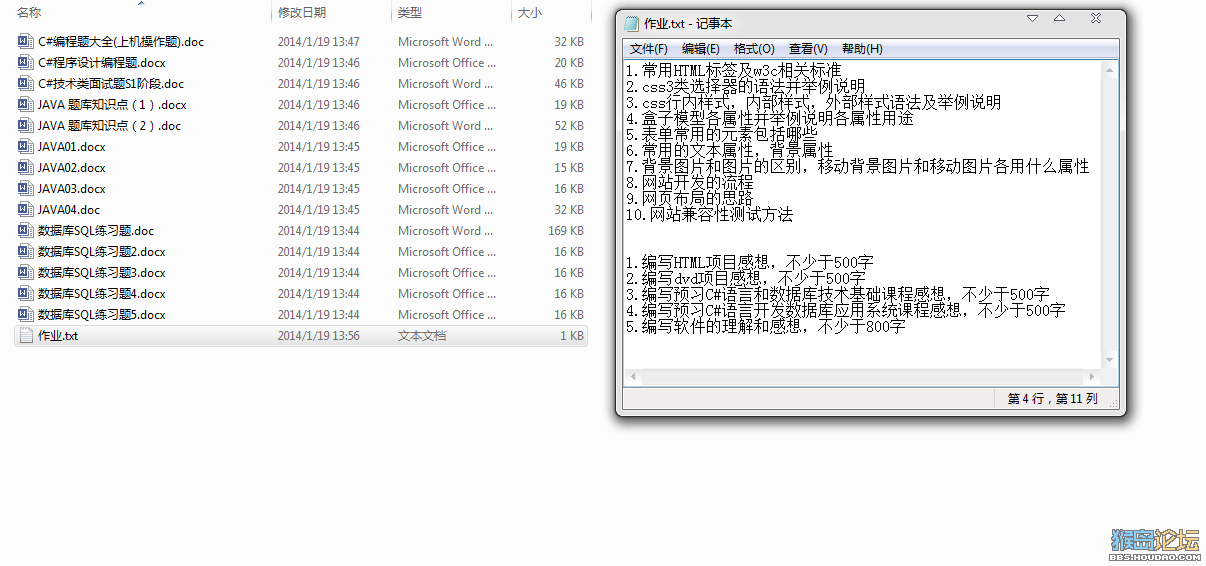Click Word icon of 数据库SQL练习题4.docx
The width and height of the screenshot is (1206, 566).
coord(26,294)
